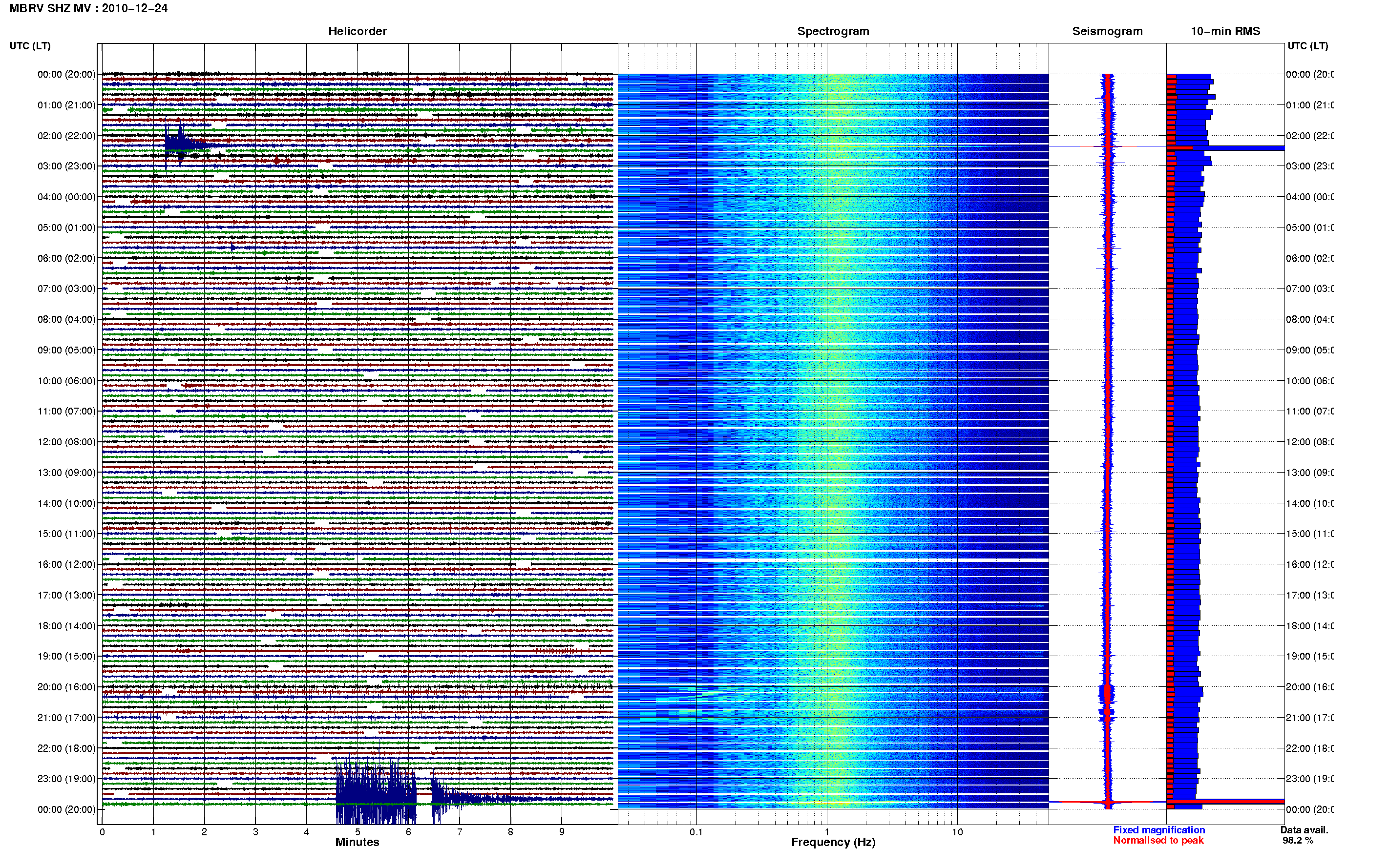Click the Minutes axis label

point(357,842)
